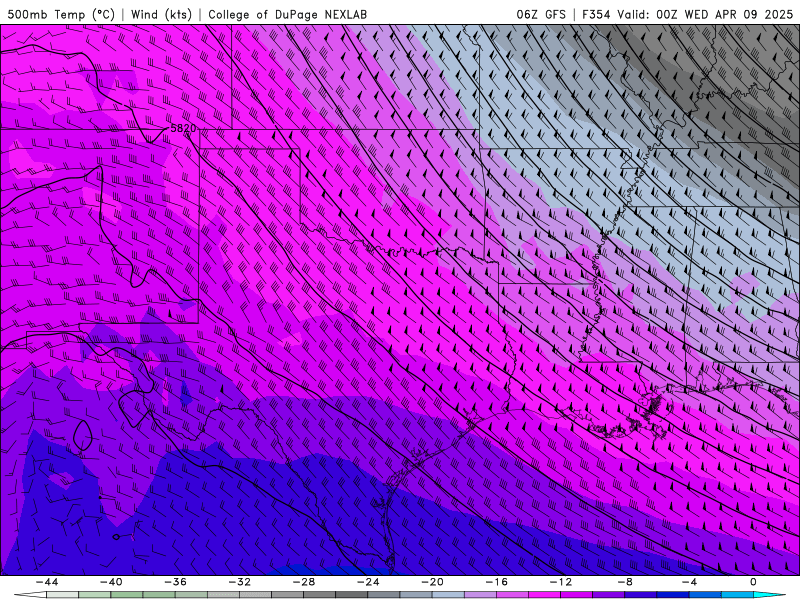This screenshot has width=800, height=600.
Task: Click the "-28" color scale label
Action: (x=304, y=582)
